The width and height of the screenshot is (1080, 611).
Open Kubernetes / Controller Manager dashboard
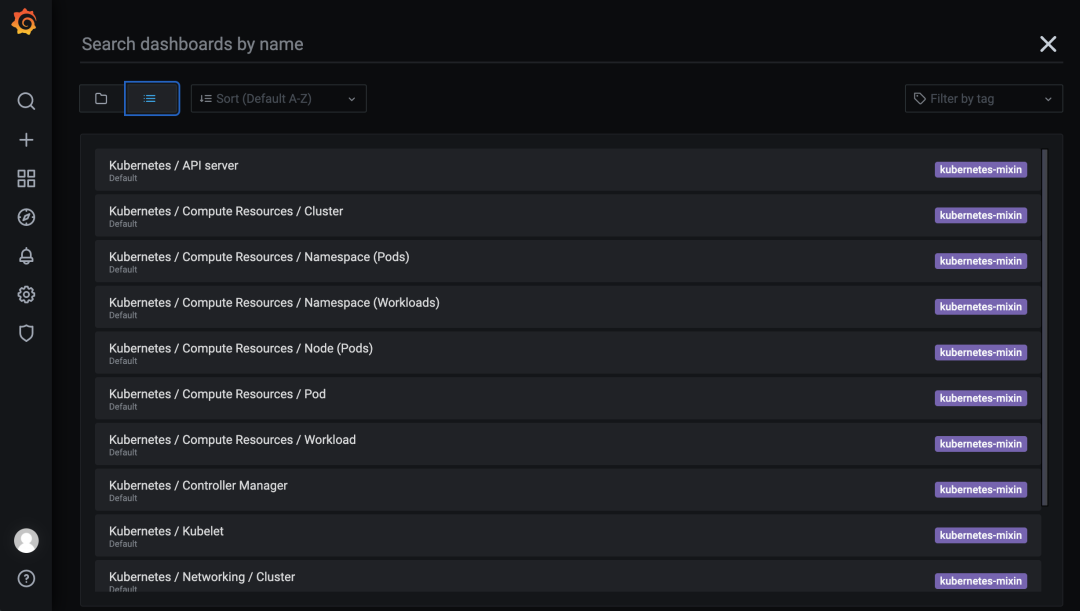(568, 490)
